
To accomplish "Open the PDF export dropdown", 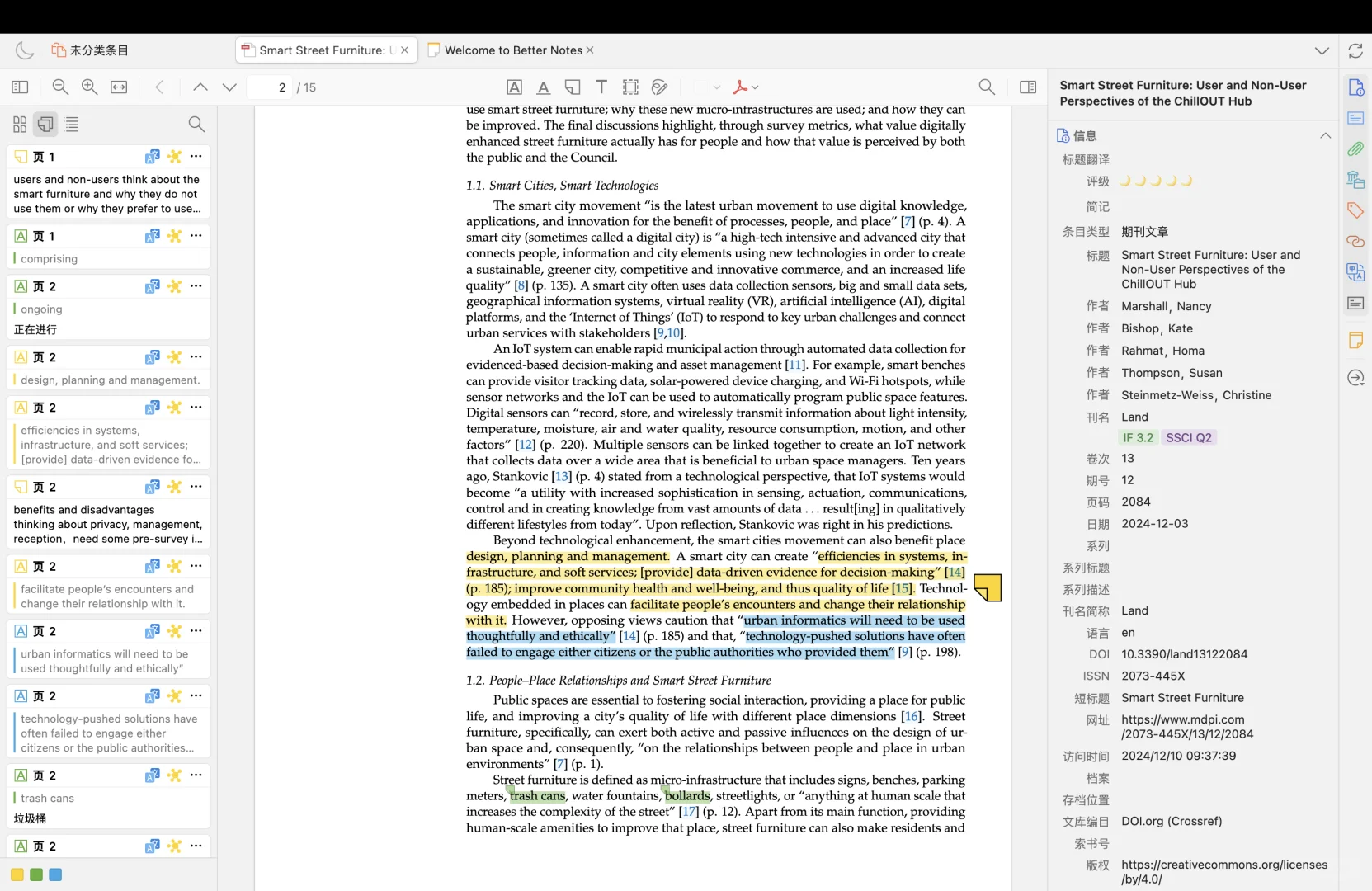I will coord(746,87).
